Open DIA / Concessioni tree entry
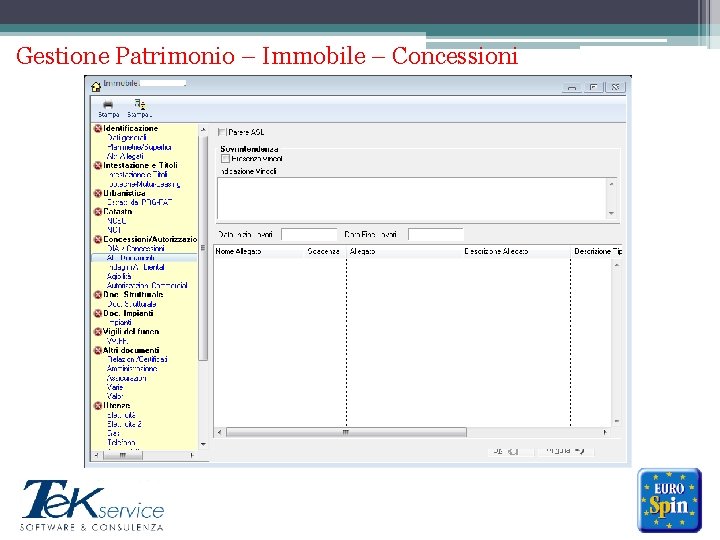The height and width of the screenshot is (540, 720). click(x=135, y=248)
